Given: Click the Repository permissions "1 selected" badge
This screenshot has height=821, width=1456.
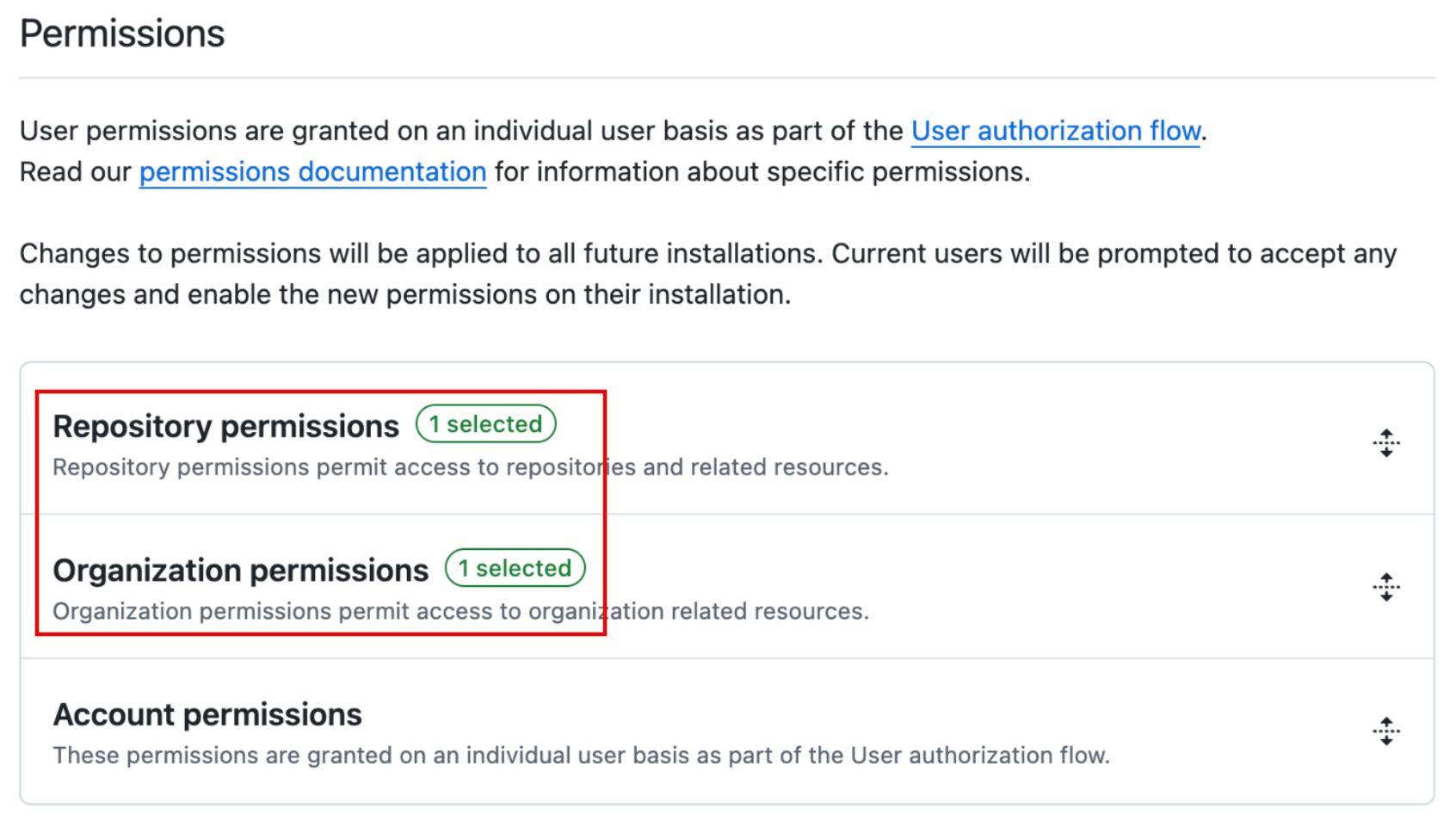Looking at the screenshot, I should [x=485, y=424].
